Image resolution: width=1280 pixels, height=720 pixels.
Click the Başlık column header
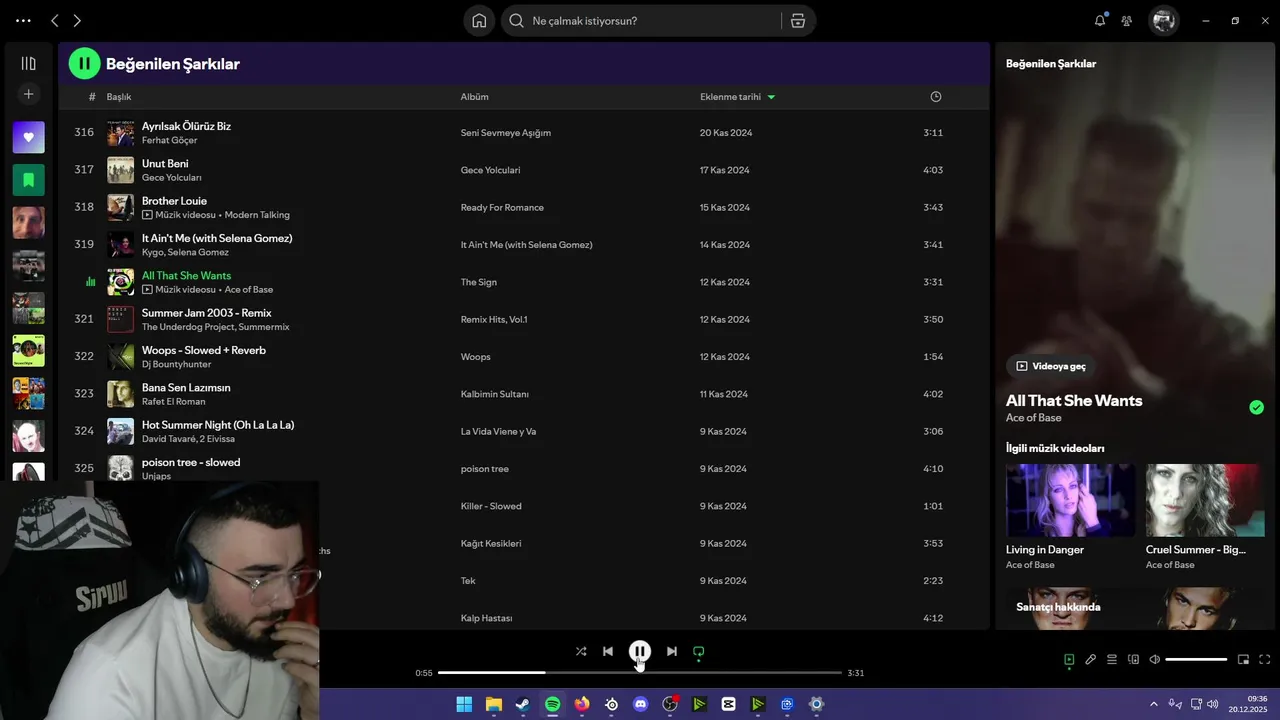(x=119, y=97)
